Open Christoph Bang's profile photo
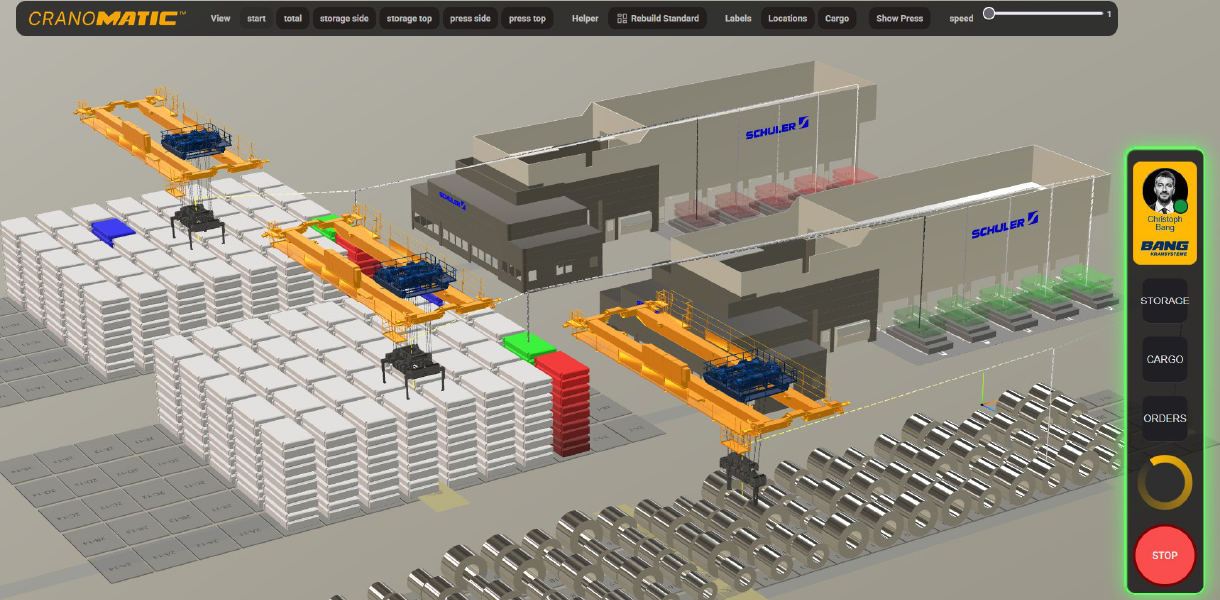This screenshot has width=1220, height=600. (x=1165, y=190)
